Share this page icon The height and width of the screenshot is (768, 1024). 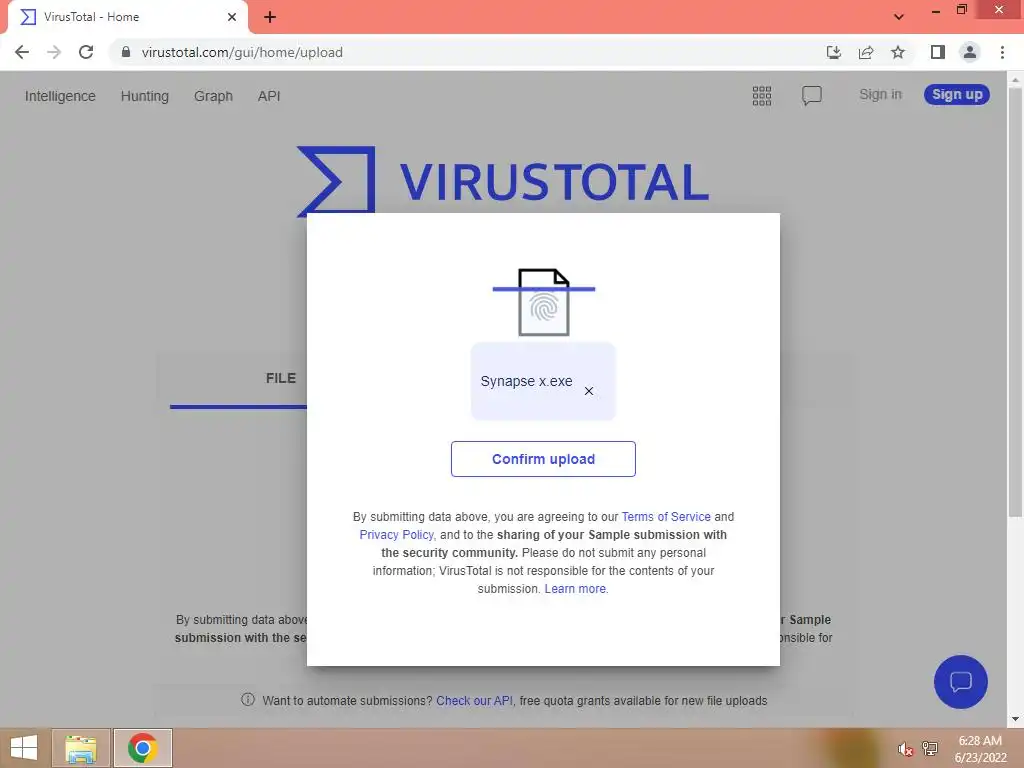(866, 52)
